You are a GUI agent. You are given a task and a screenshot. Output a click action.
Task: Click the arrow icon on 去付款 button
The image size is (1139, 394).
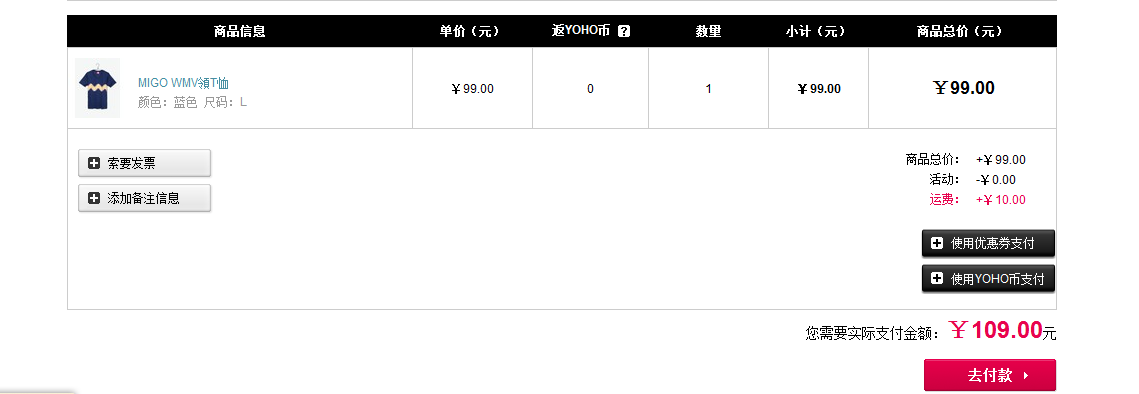click(1026, 376)
